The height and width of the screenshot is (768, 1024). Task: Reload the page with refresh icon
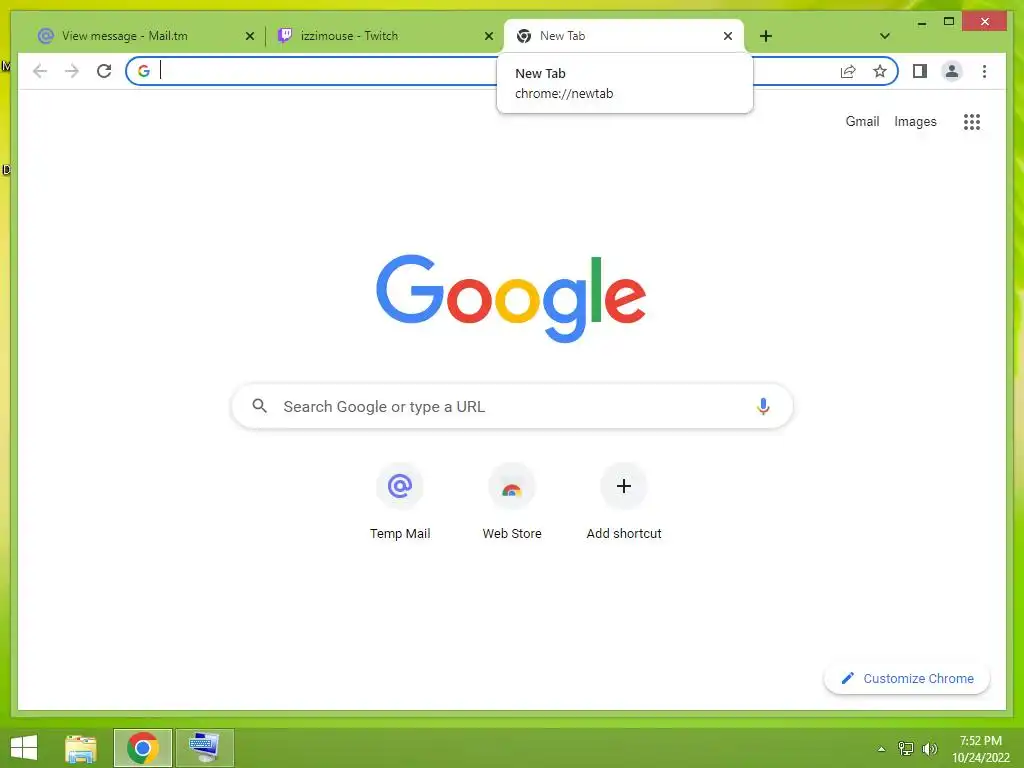pos(104,71)
